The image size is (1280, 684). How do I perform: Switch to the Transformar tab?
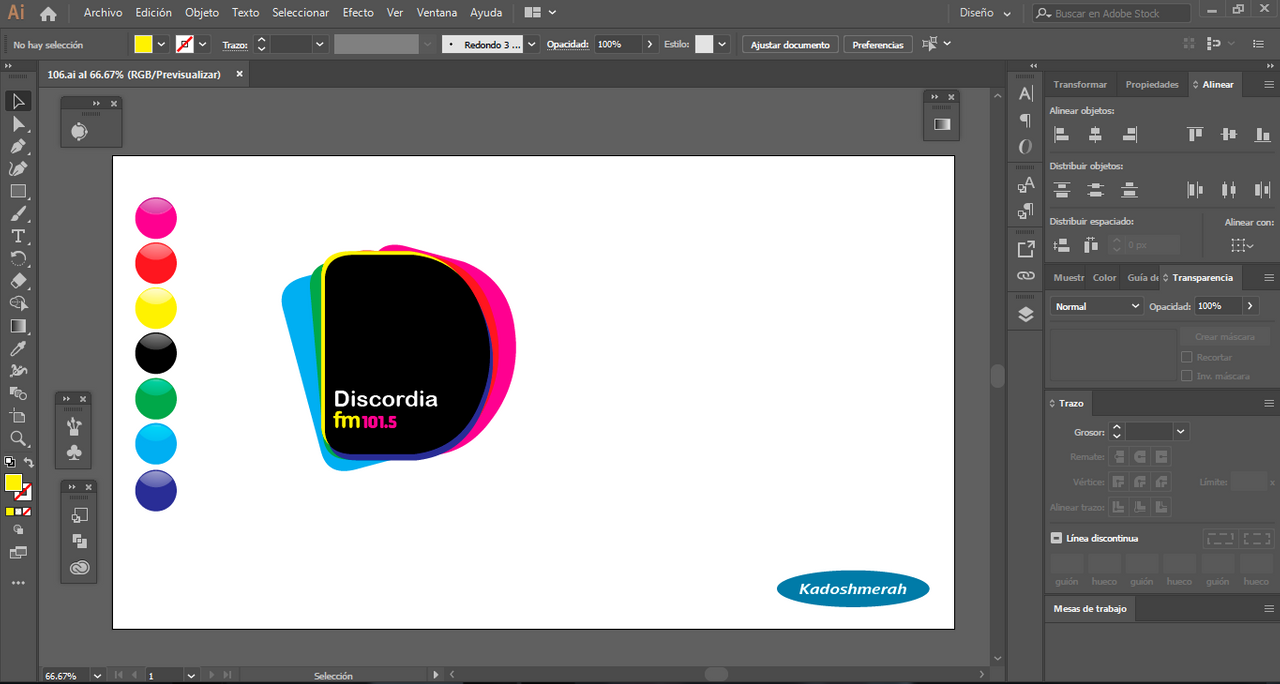click(1080, 84)
